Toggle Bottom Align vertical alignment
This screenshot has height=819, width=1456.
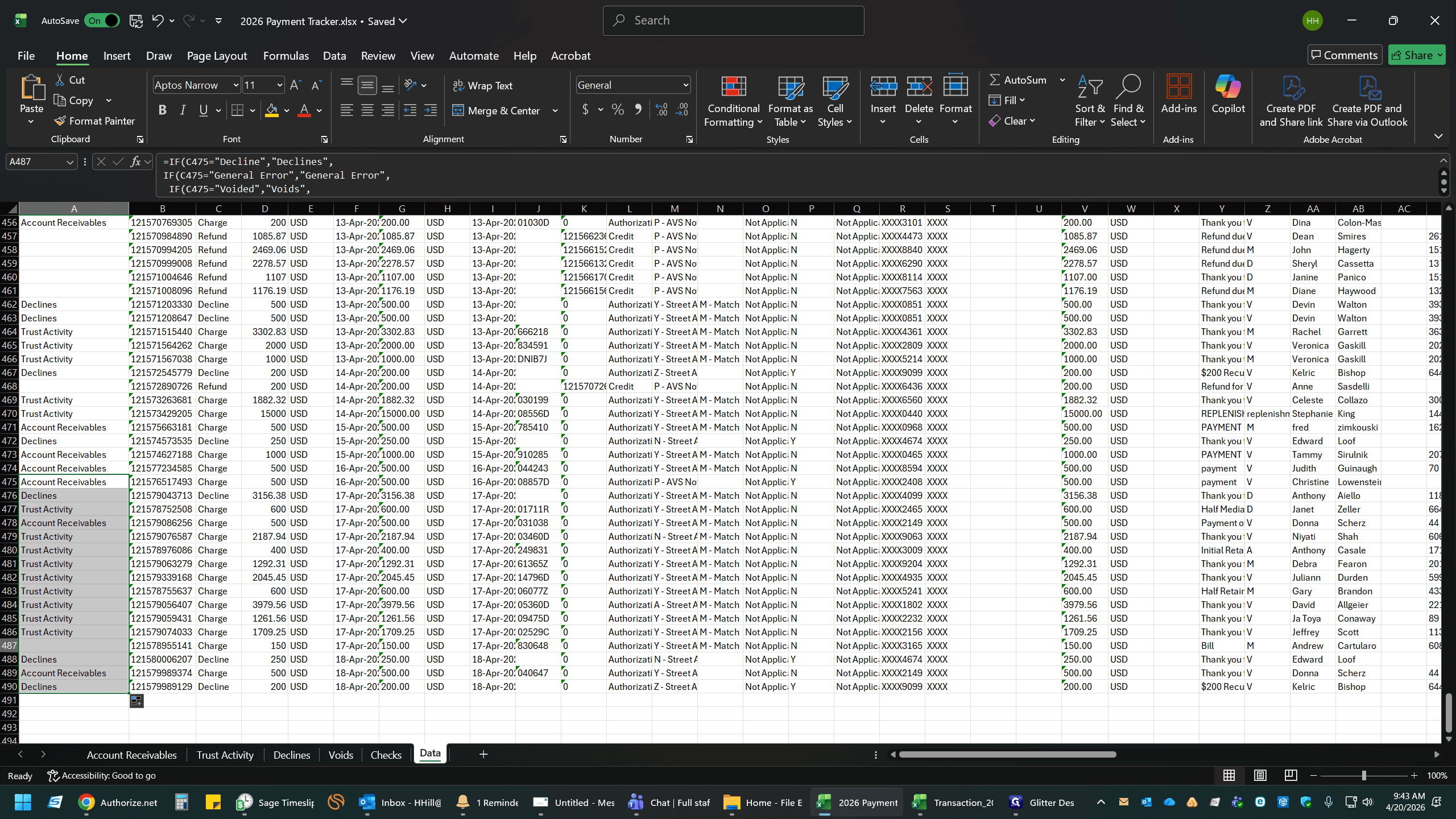click(x=388, y=85)
